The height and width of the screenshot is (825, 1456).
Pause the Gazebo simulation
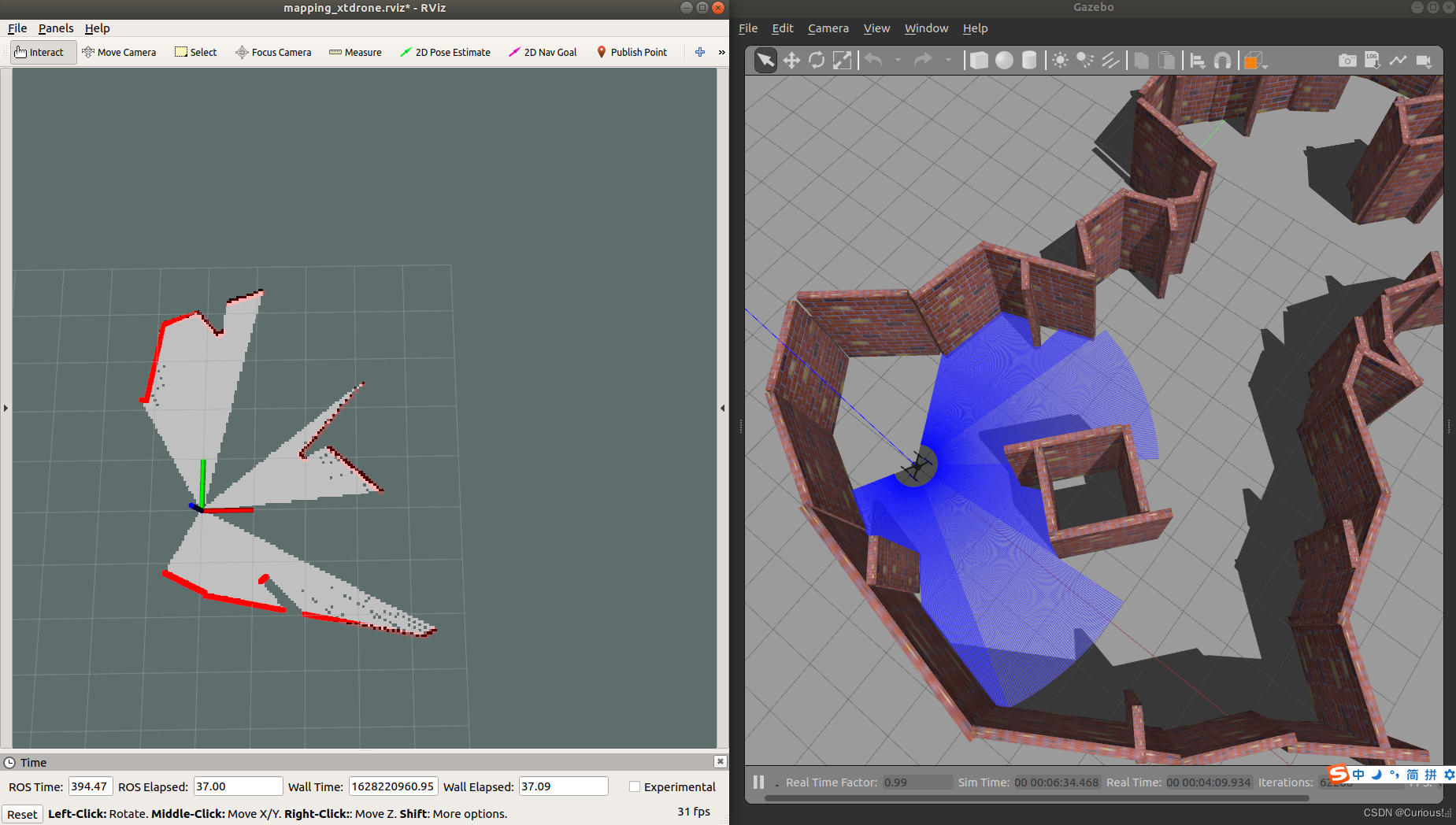758,782
